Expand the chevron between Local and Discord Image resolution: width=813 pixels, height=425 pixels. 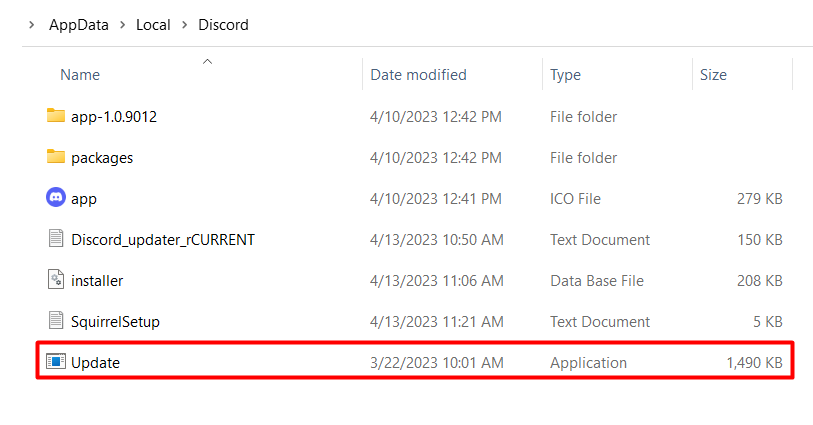(x=185, y=24)
